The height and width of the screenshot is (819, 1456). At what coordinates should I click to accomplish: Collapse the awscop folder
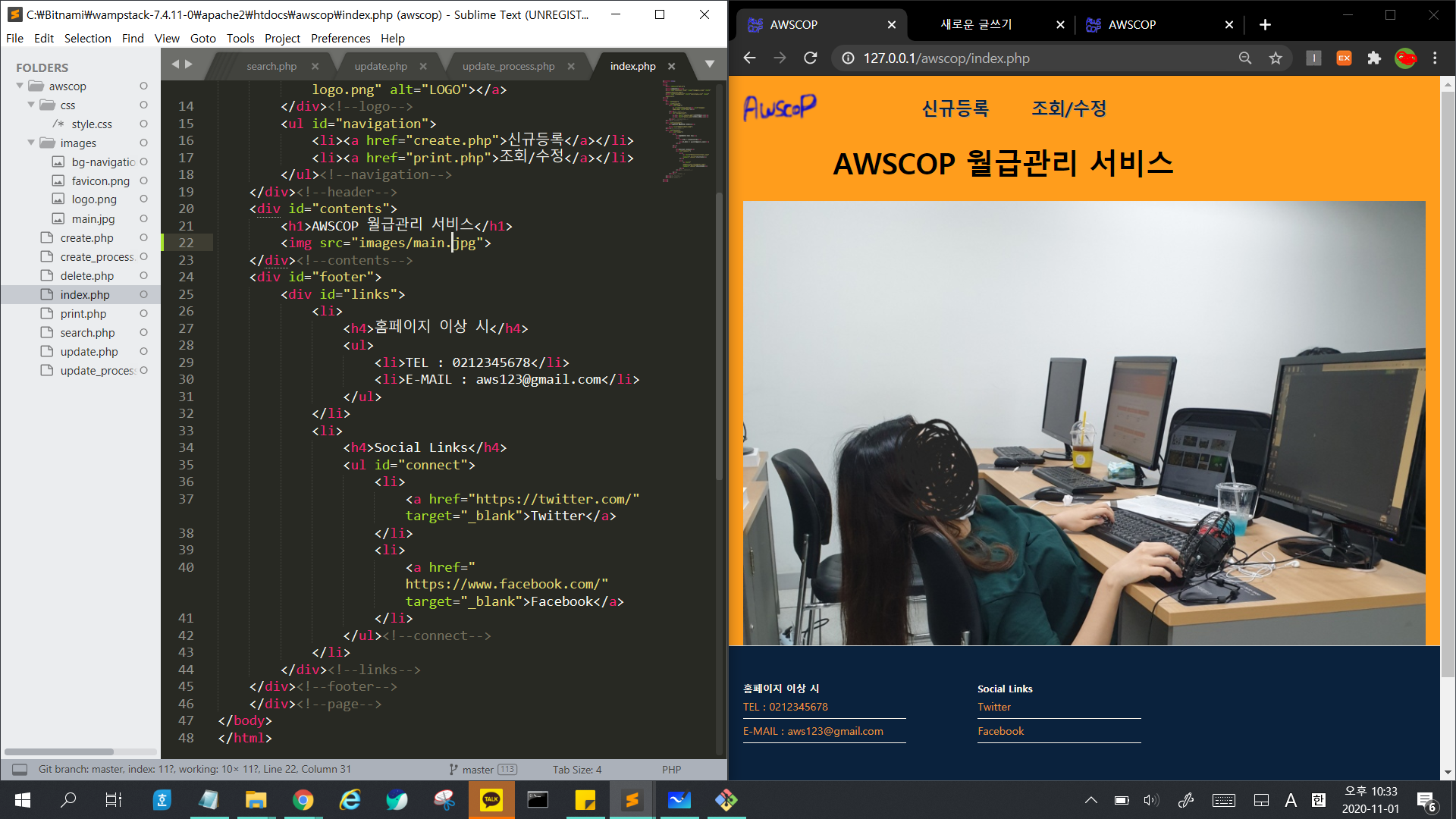[x=20, y=86]
